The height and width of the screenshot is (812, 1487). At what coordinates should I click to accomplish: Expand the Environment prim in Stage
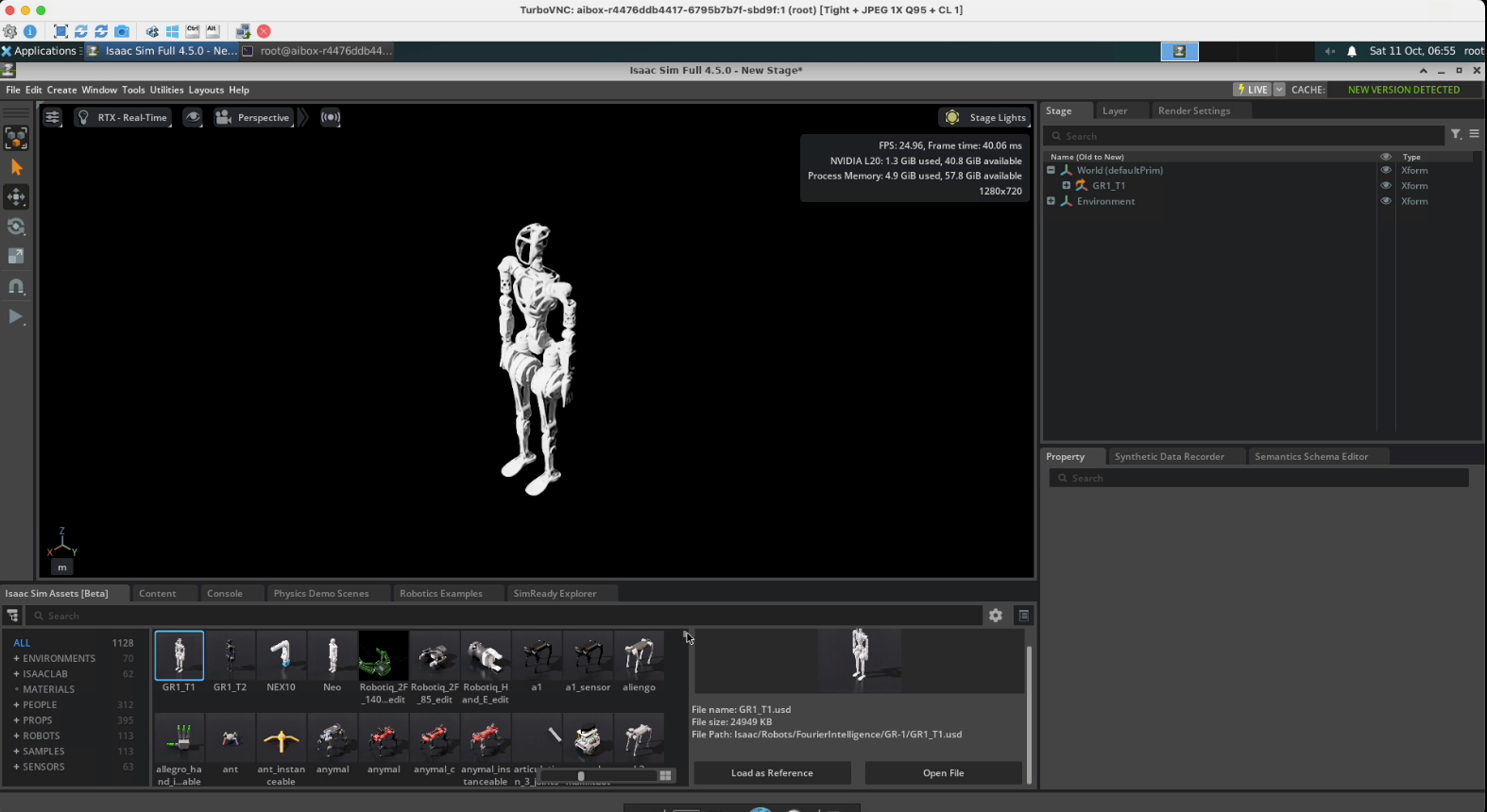pyautogui.click(x=1051, y=201)
